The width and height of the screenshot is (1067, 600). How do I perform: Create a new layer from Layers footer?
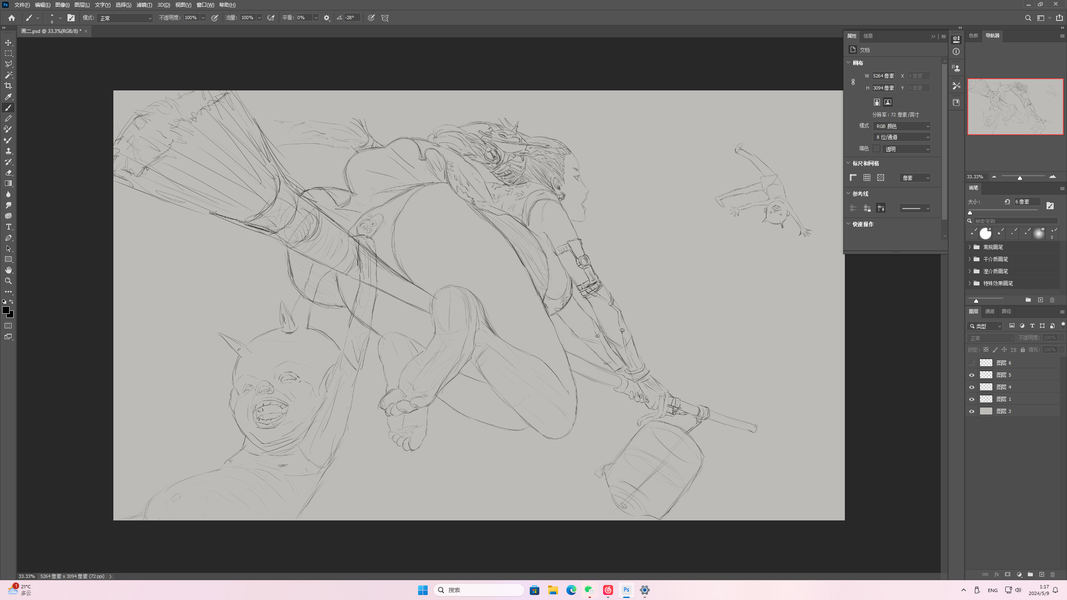click(x=1041, y=574)
